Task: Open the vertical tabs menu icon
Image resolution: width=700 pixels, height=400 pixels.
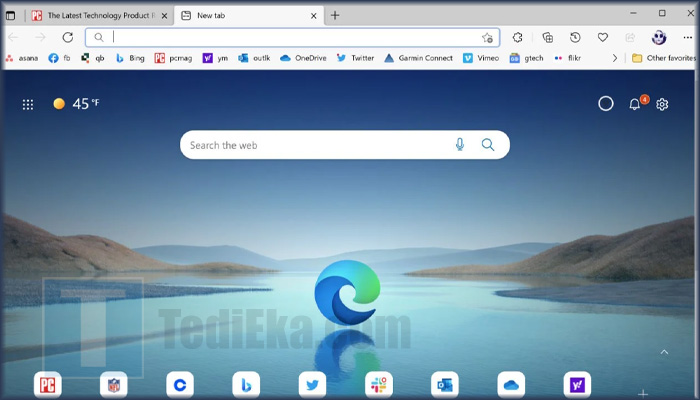Action: [10, 16]
